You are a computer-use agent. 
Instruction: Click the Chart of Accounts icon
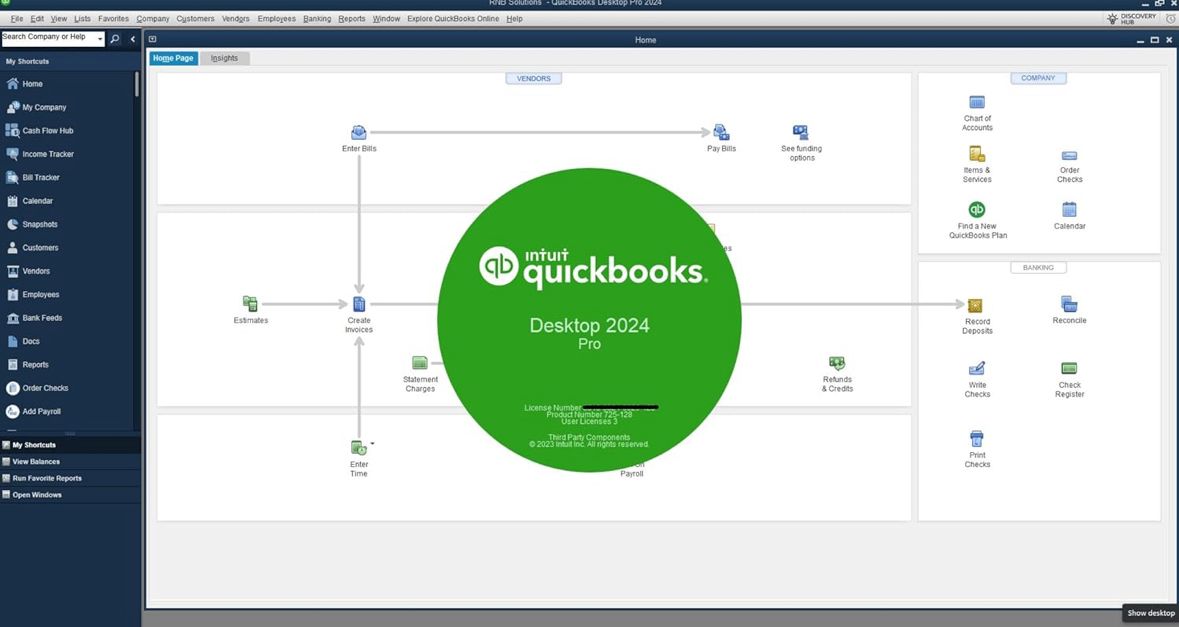click(977, 103)
